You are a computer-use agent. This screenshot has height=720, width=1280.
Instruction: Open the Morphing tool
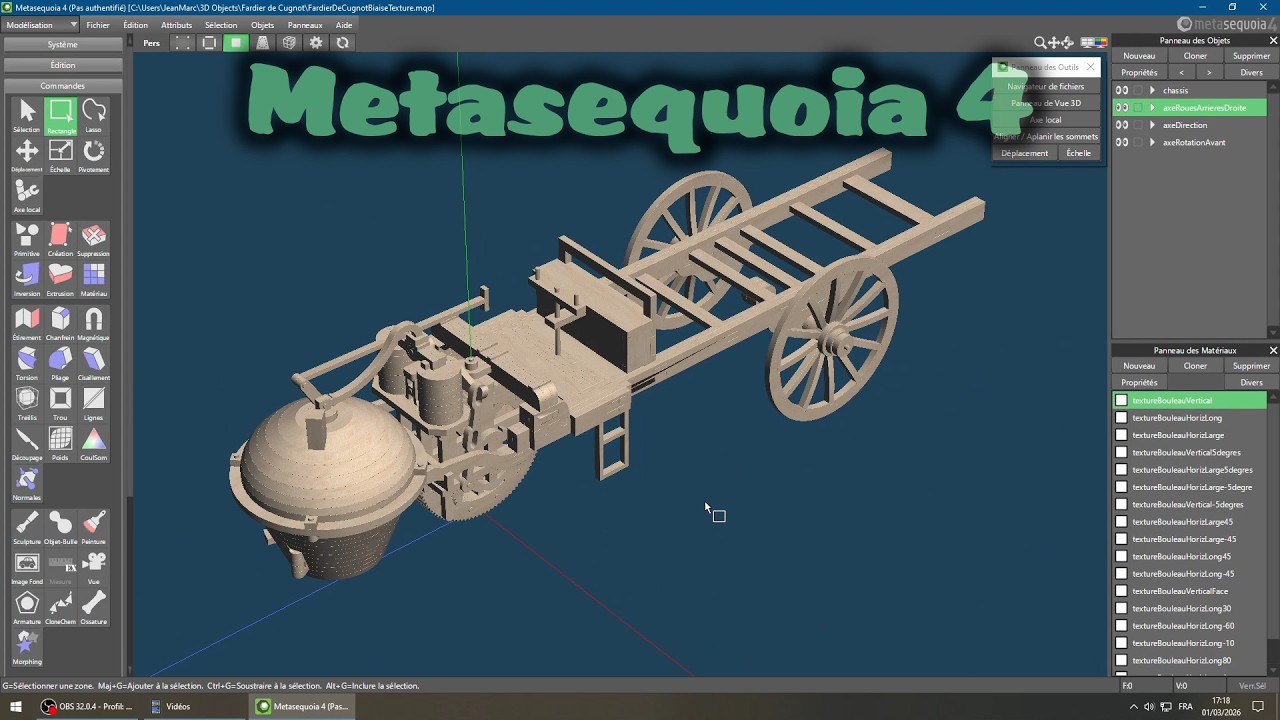tap(27, 648)
